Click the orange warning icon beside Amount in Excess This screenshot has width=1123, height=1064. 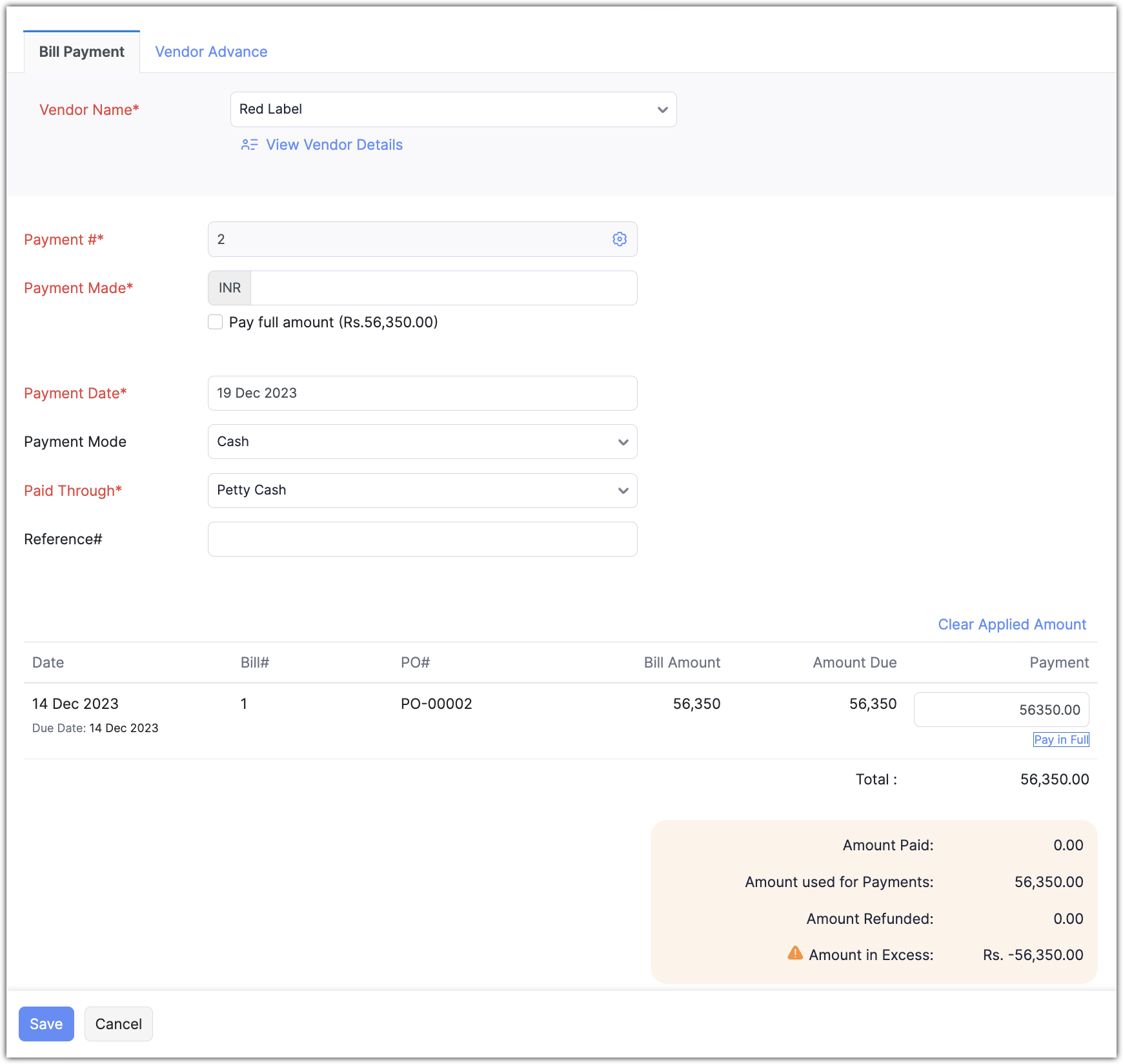pos(795,954)
